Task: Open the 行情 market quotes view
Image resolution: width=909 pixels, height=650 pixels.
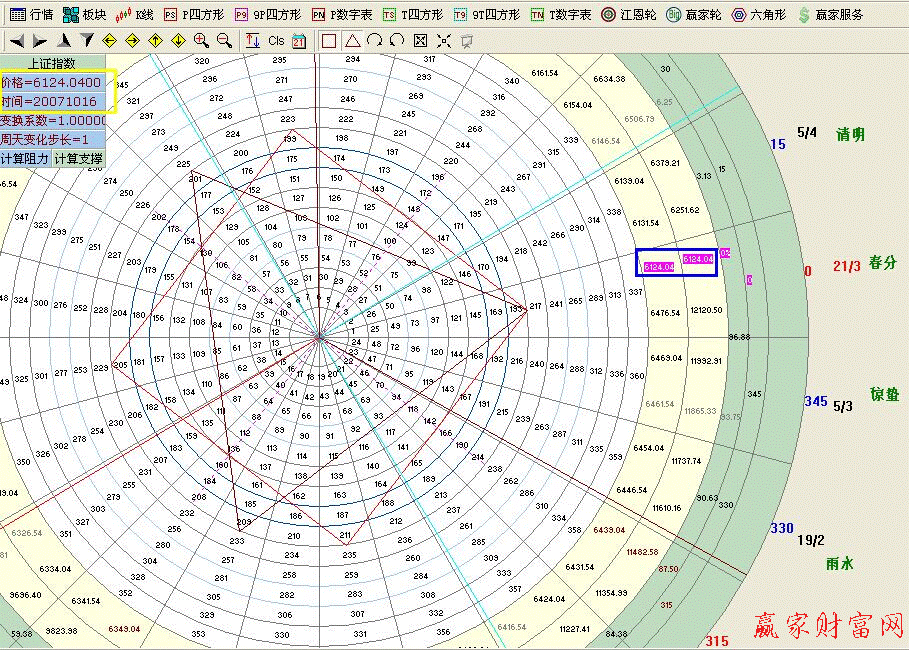Action: (x=31, y=15)
